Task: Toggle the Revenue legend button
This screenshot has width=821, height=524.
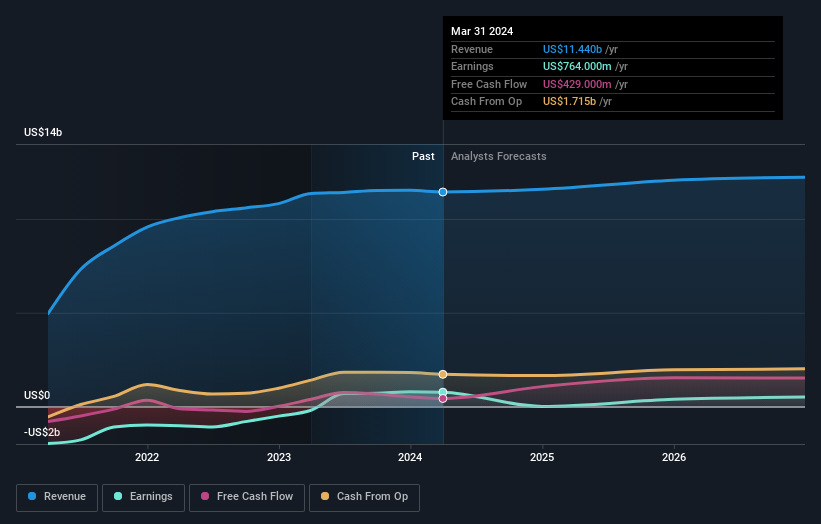Action: (57, 497)
